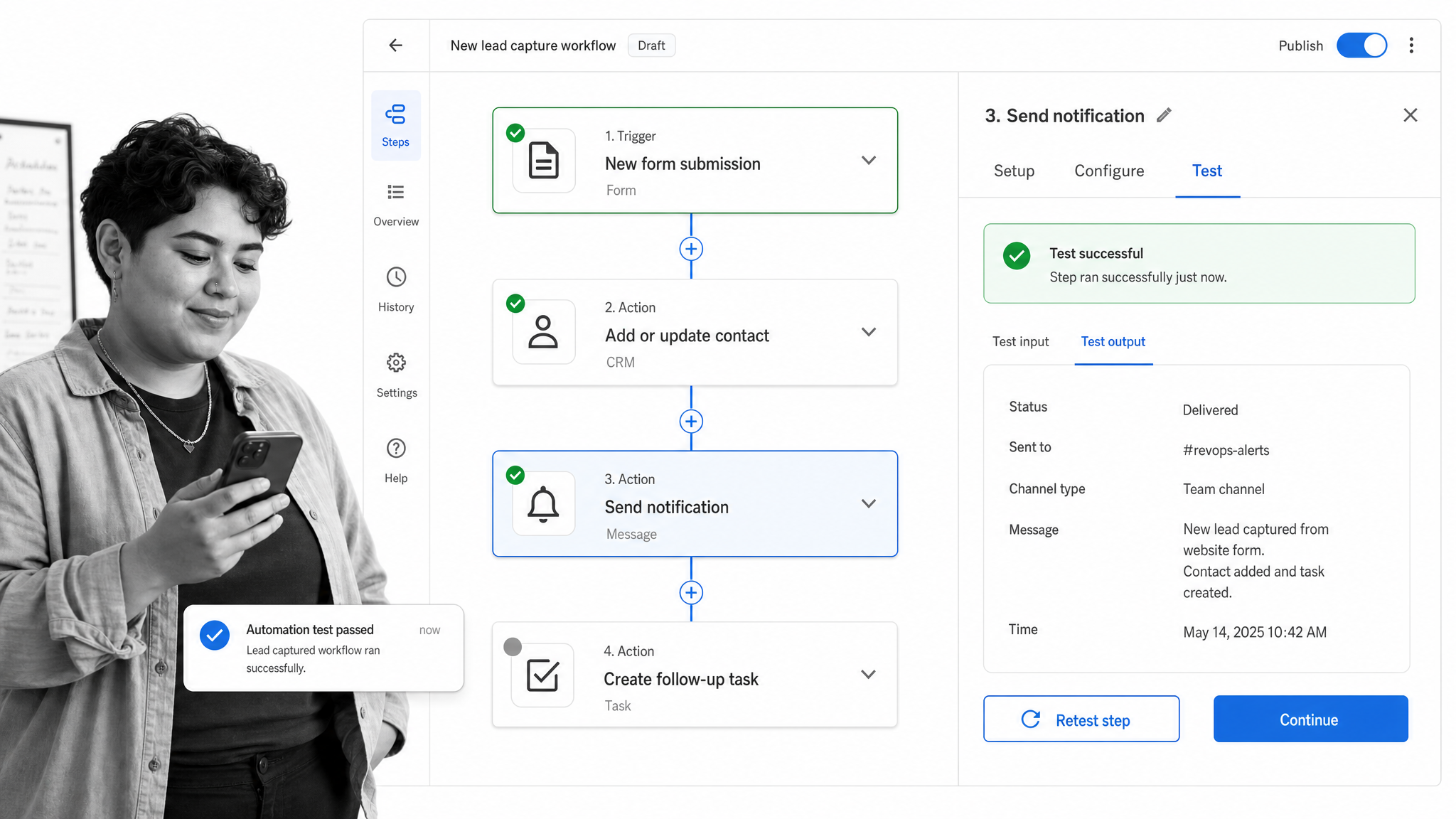Open the three-dot more options menu

tap(1411, 45)
